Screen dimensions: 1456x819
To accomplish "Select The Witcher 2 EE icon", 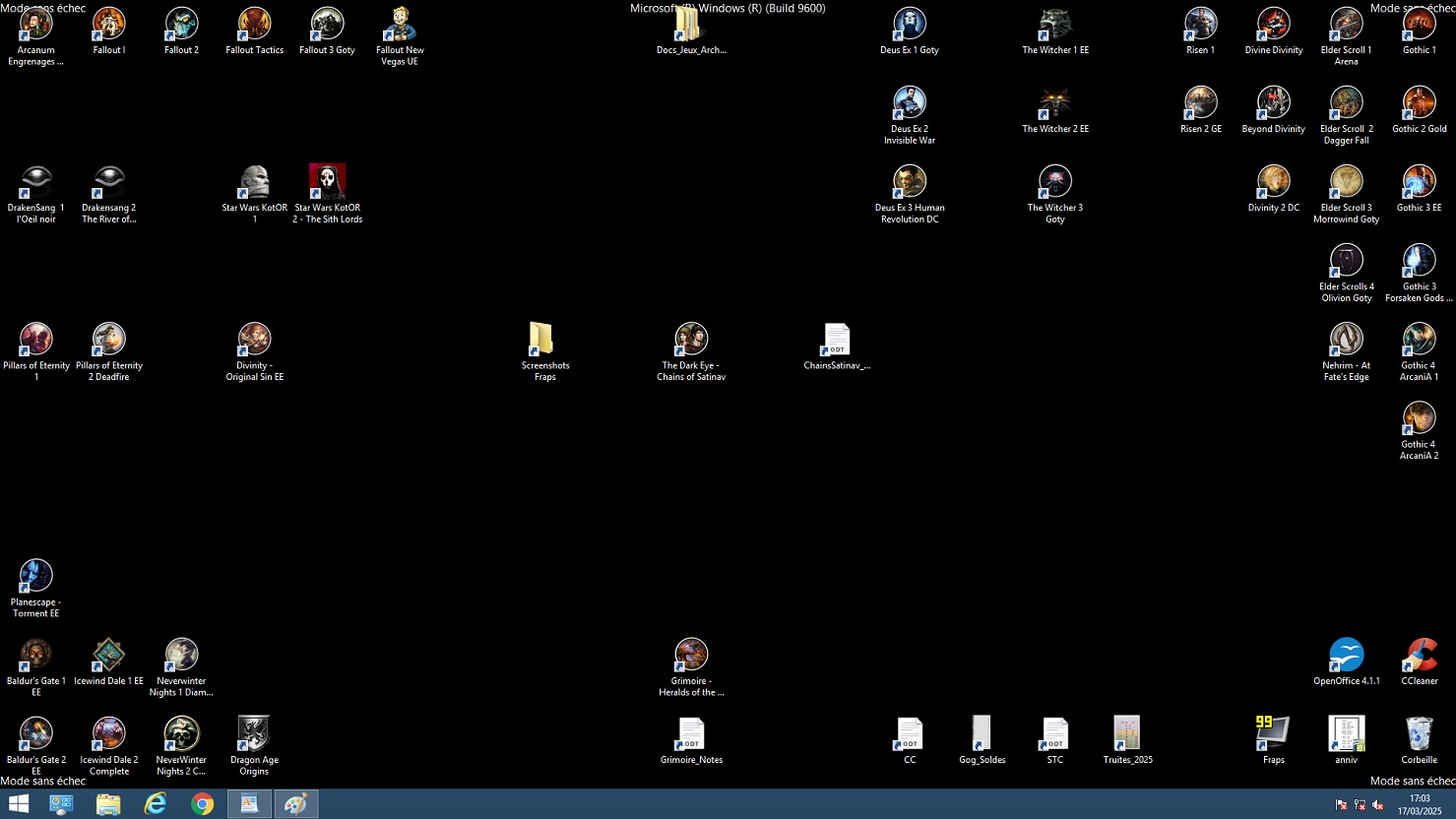I will point(1055,102).
